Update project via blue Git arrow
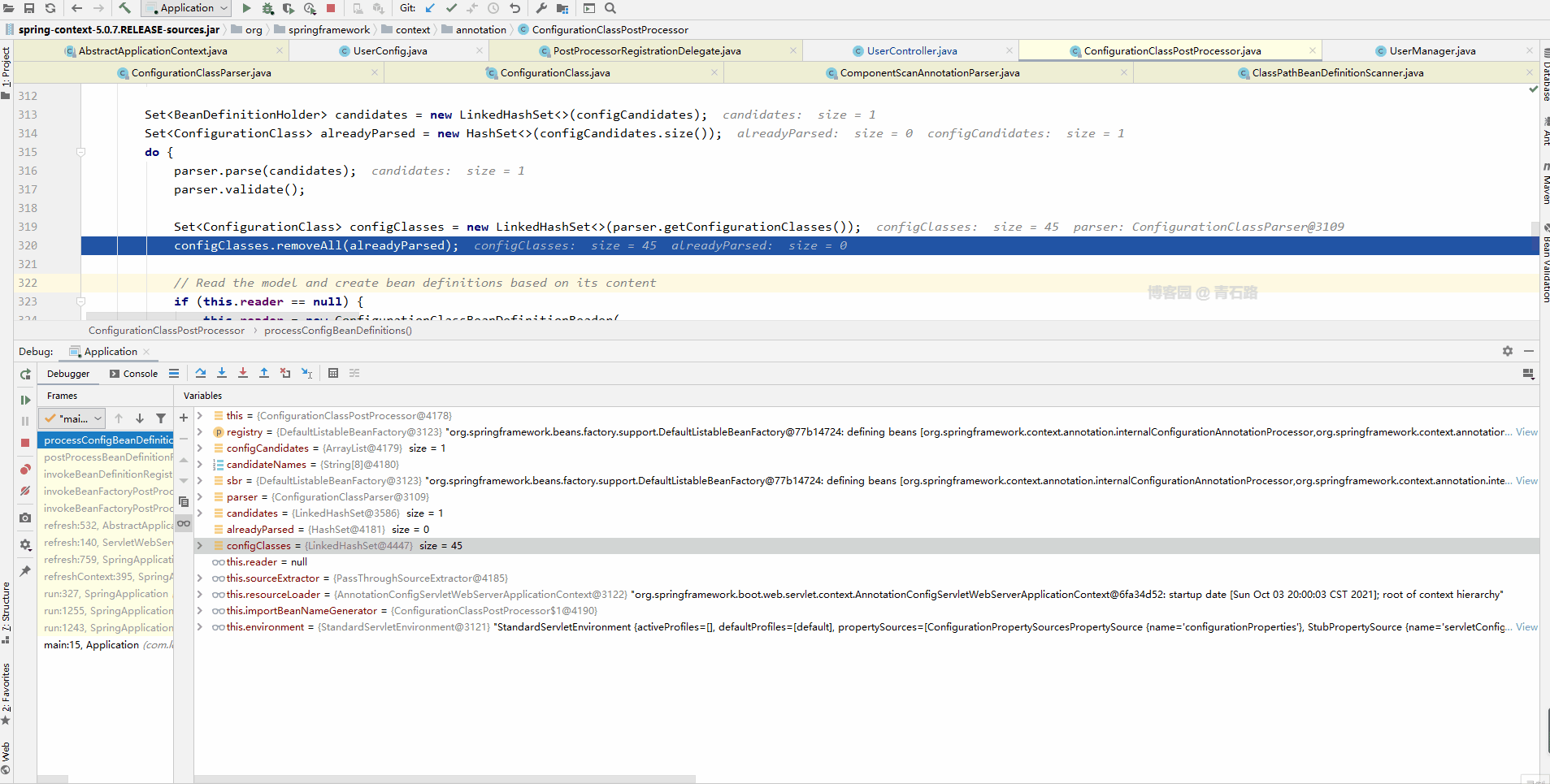Screen dimensions: 1550x784 point(430,8)
